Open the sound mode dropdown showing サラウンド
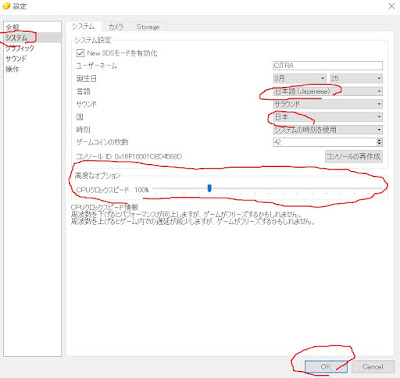This screenshot has height=378, width=400. tap(328, 104)
